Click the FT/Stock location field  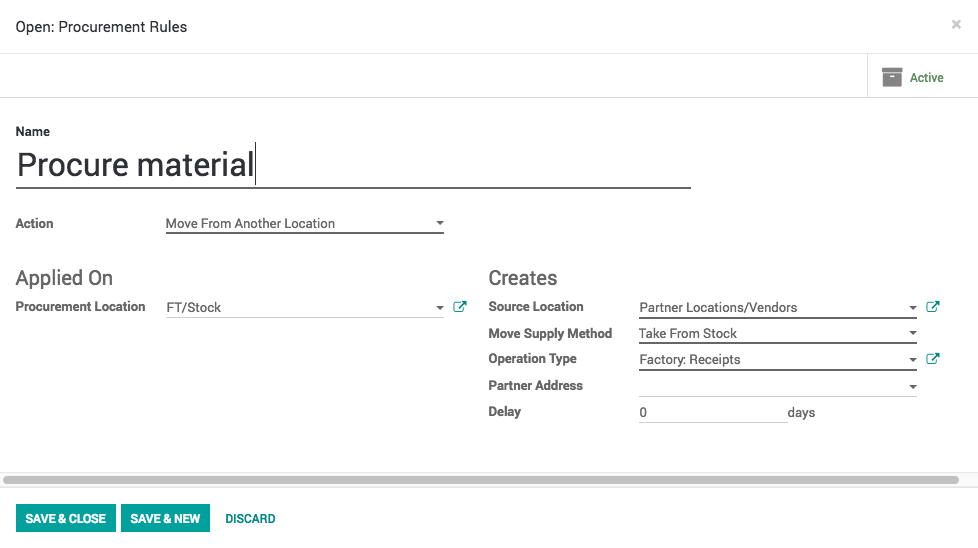click(x=298, y=308)
